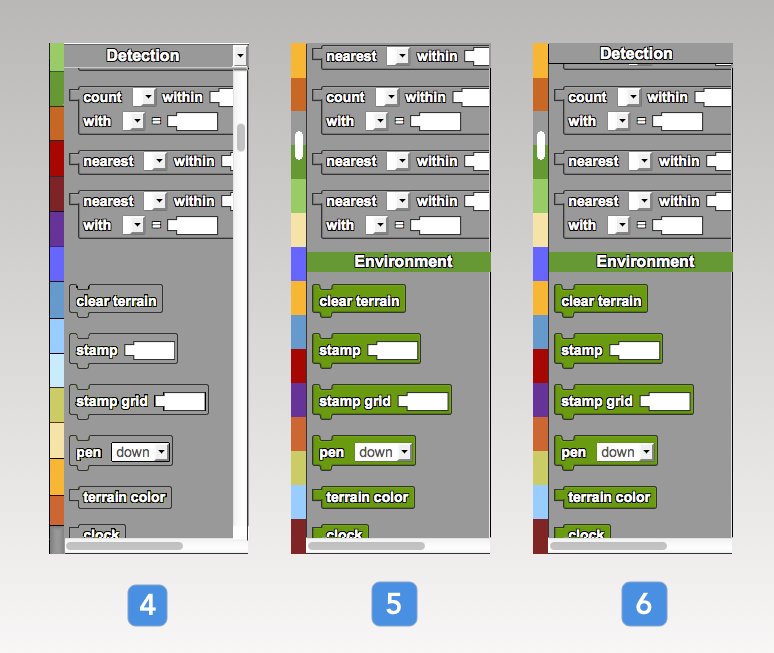774x653 pixels.
Task: Pick indigo swatch in middle panel strip
Action: (x=299, y=264)
